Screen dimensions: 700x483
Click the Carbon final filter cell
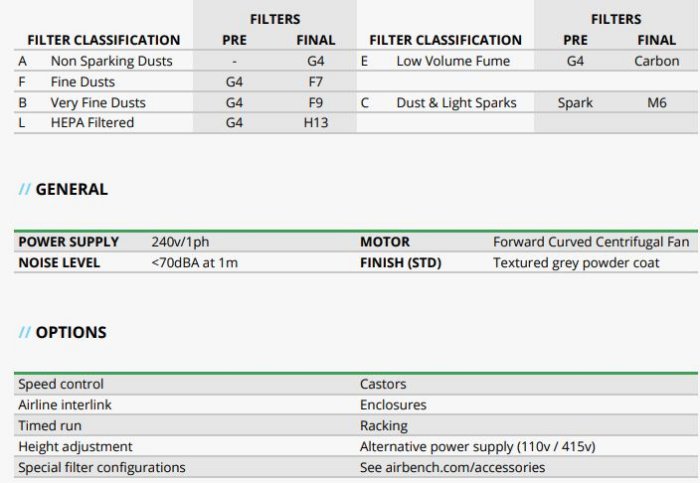[x=656, y=61]
